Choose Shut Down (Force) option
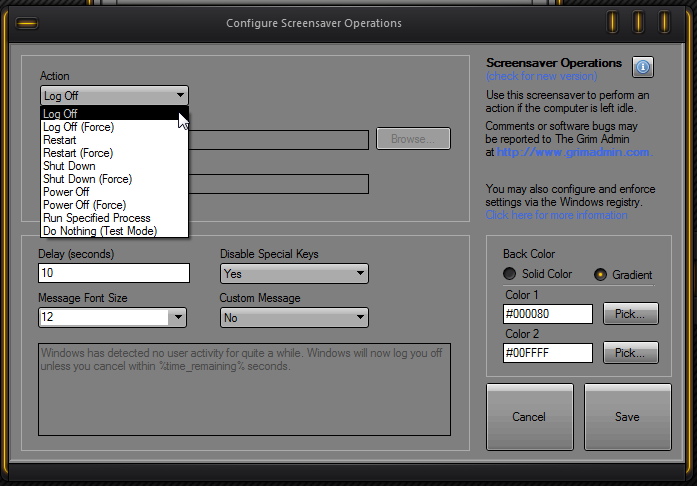This screenshot has height=486, width=697. 114,179
